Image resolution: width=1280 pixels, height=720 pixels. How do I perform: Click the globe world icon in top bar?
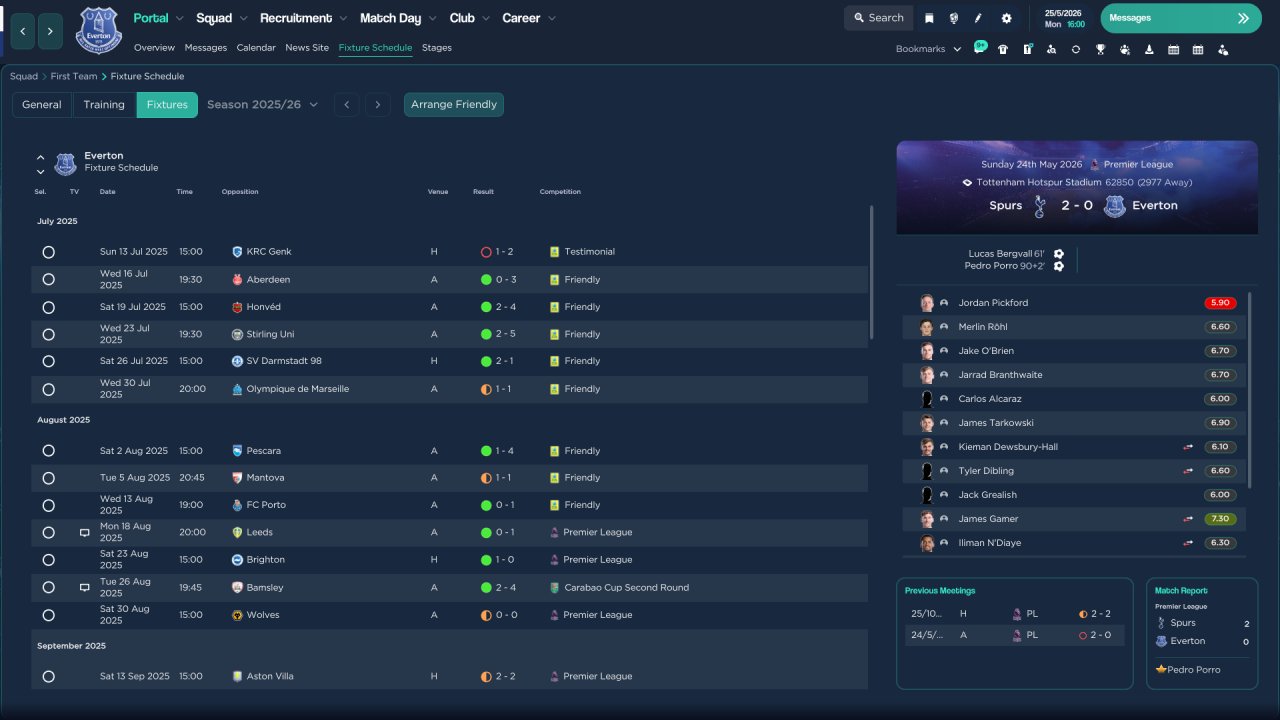point(953,18)
